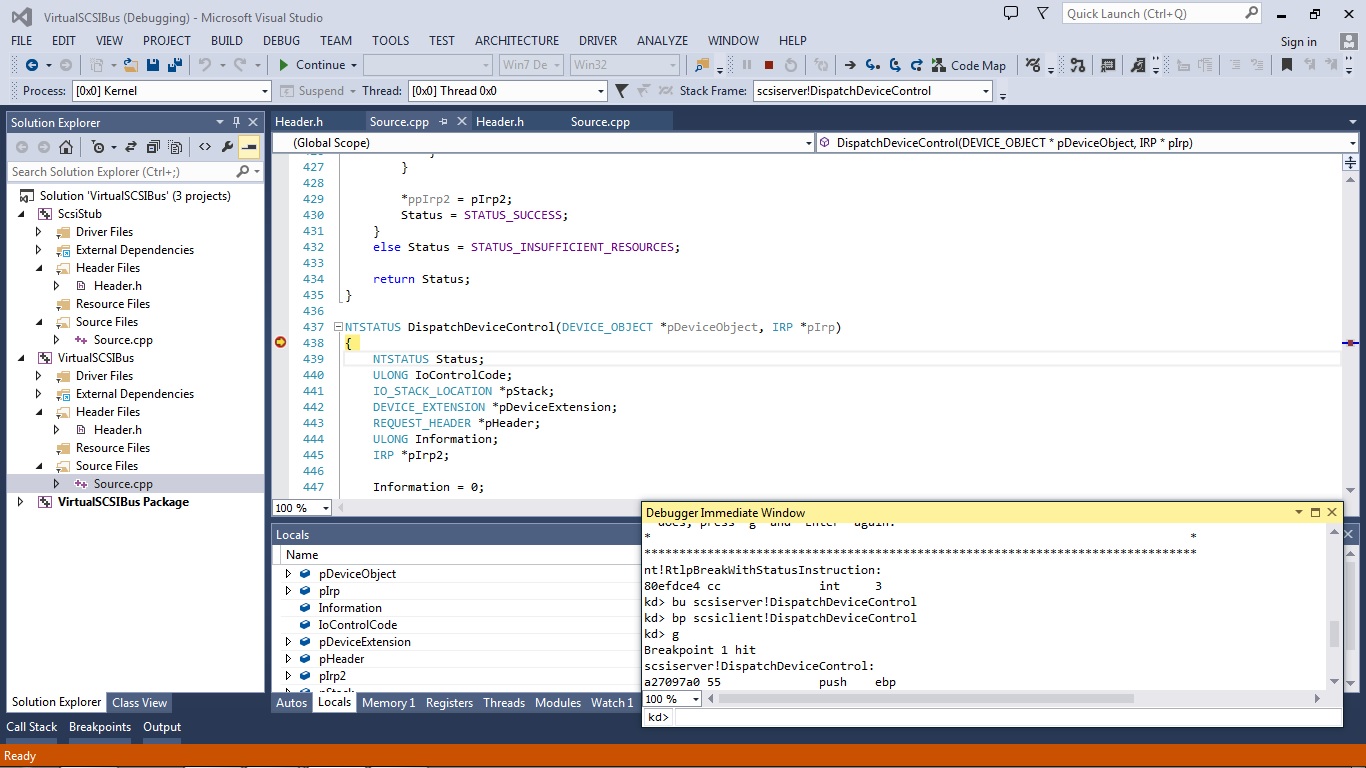Screen dimensions: 1366x768
Task: Close the active Source.cpp editor tab
Action: pyautogui.click(x=461, y=121)
